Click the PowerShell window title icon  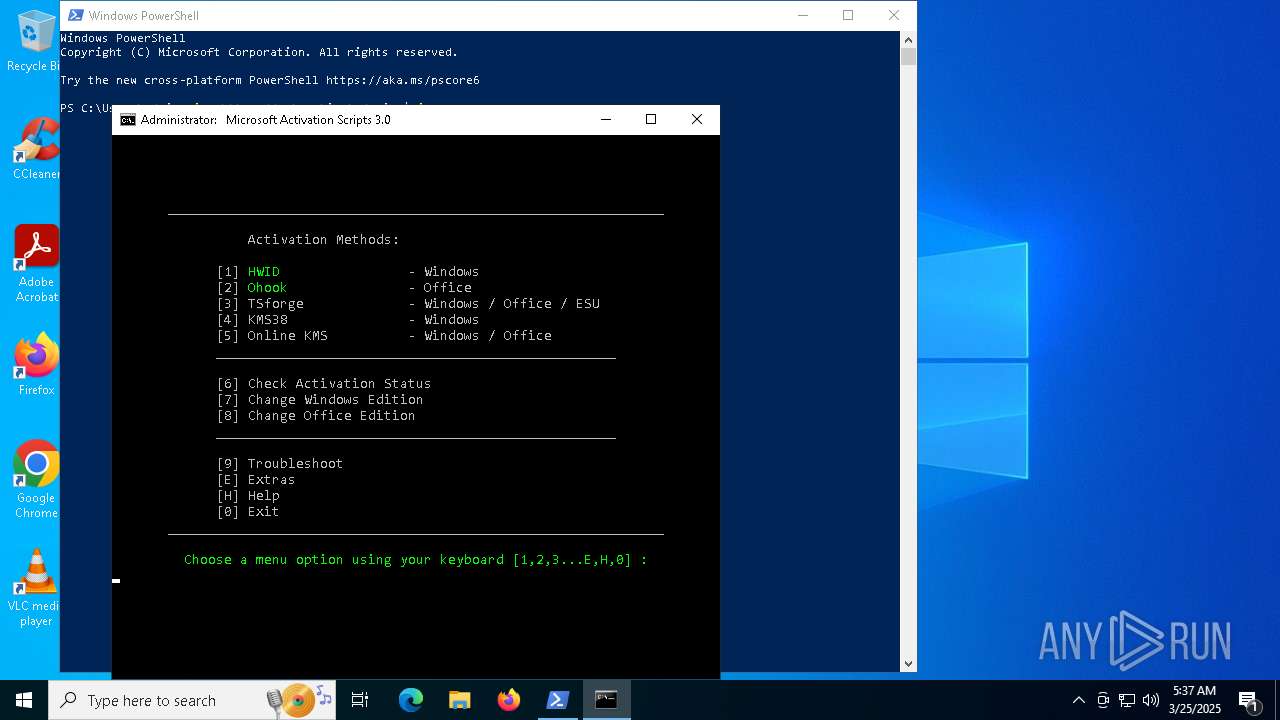pos(75,15)
